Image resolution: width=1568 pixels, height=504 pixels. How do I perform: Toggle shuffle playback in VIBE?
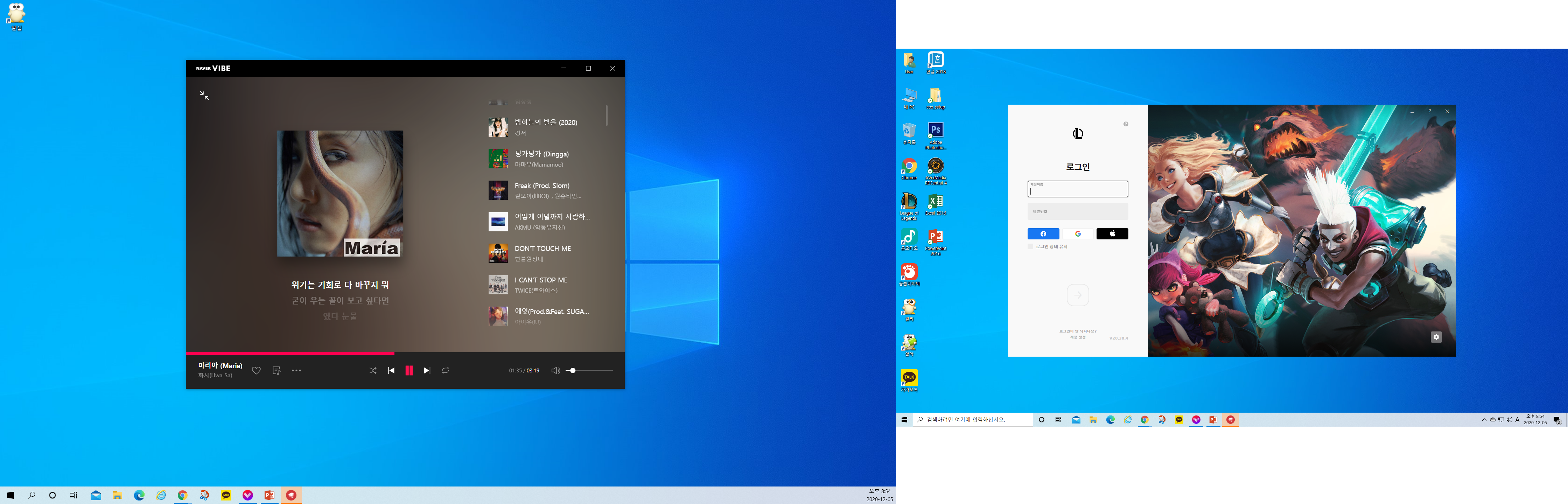tap(372, 371)
